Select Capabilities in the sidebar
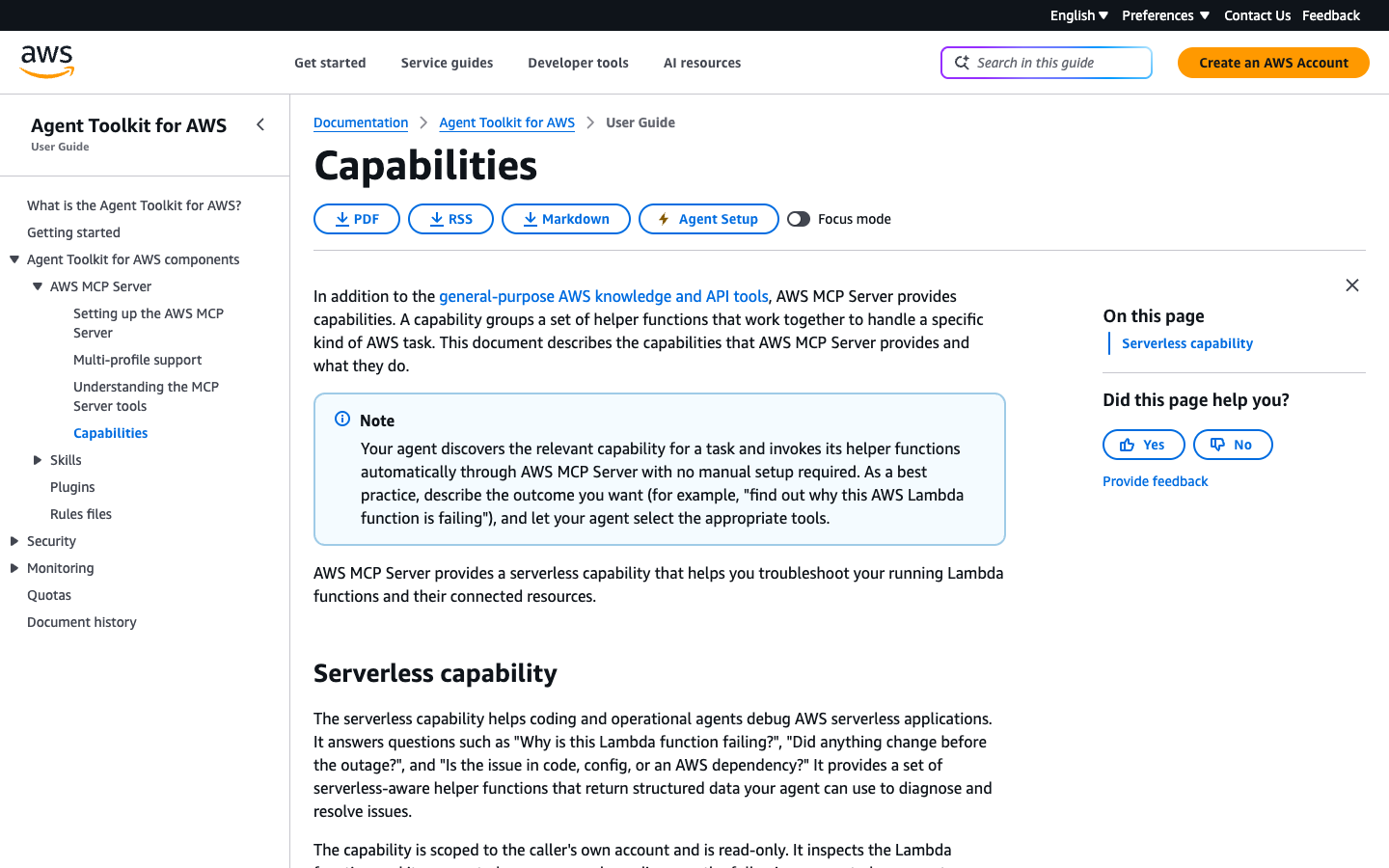The height and width of the screenshot is (868, 1389). pyautogui.click(x=110, y=433)
